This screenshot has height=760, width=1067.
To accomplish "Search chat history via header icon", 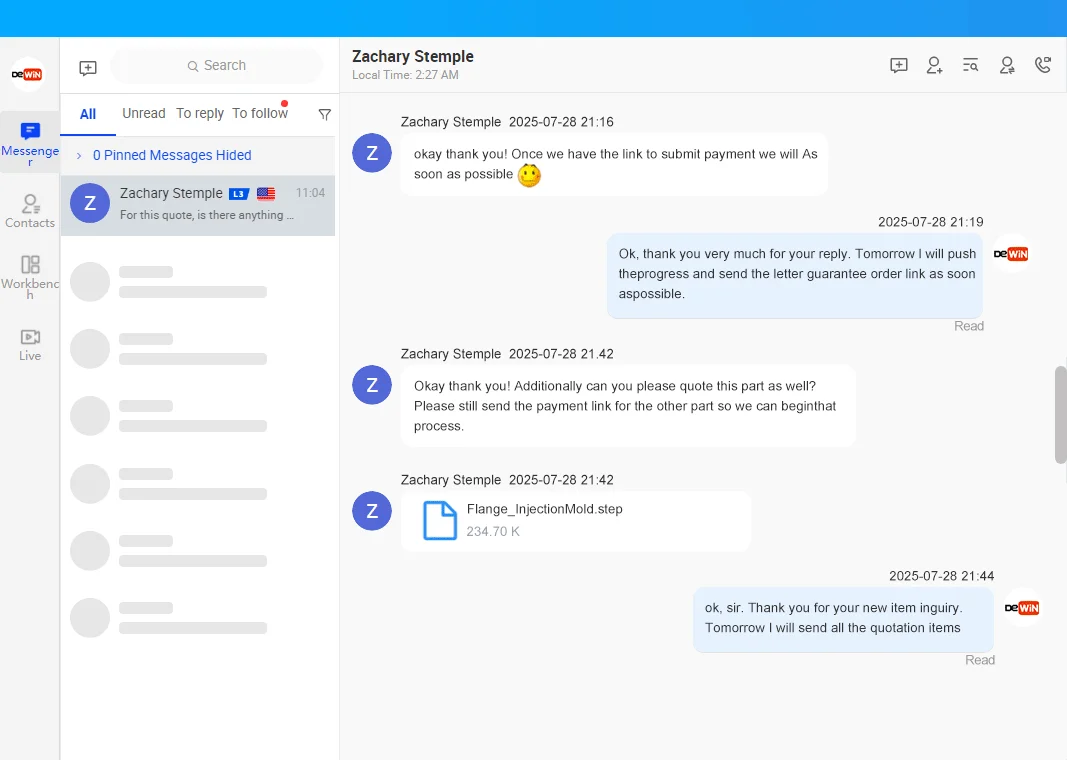I will click(970, 65).
